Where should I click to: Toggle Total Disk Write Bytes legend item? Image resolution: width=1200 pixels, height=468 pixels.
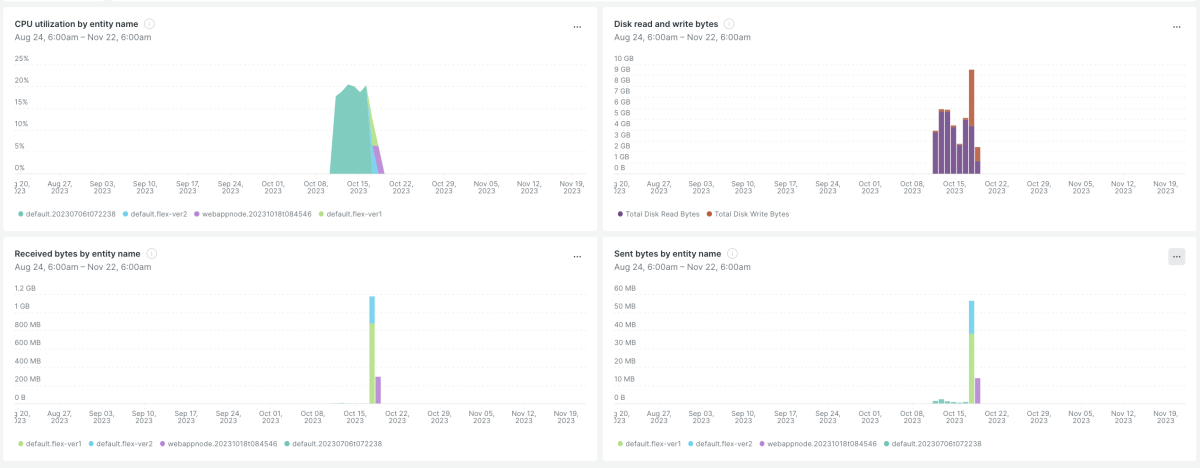coord(747,214)
